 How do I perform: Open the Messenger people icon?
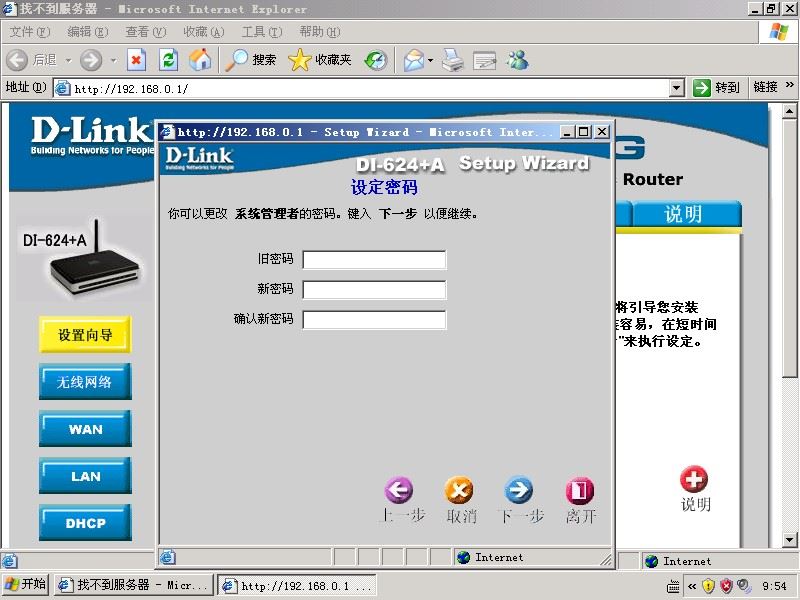click(x=517, y=60)
